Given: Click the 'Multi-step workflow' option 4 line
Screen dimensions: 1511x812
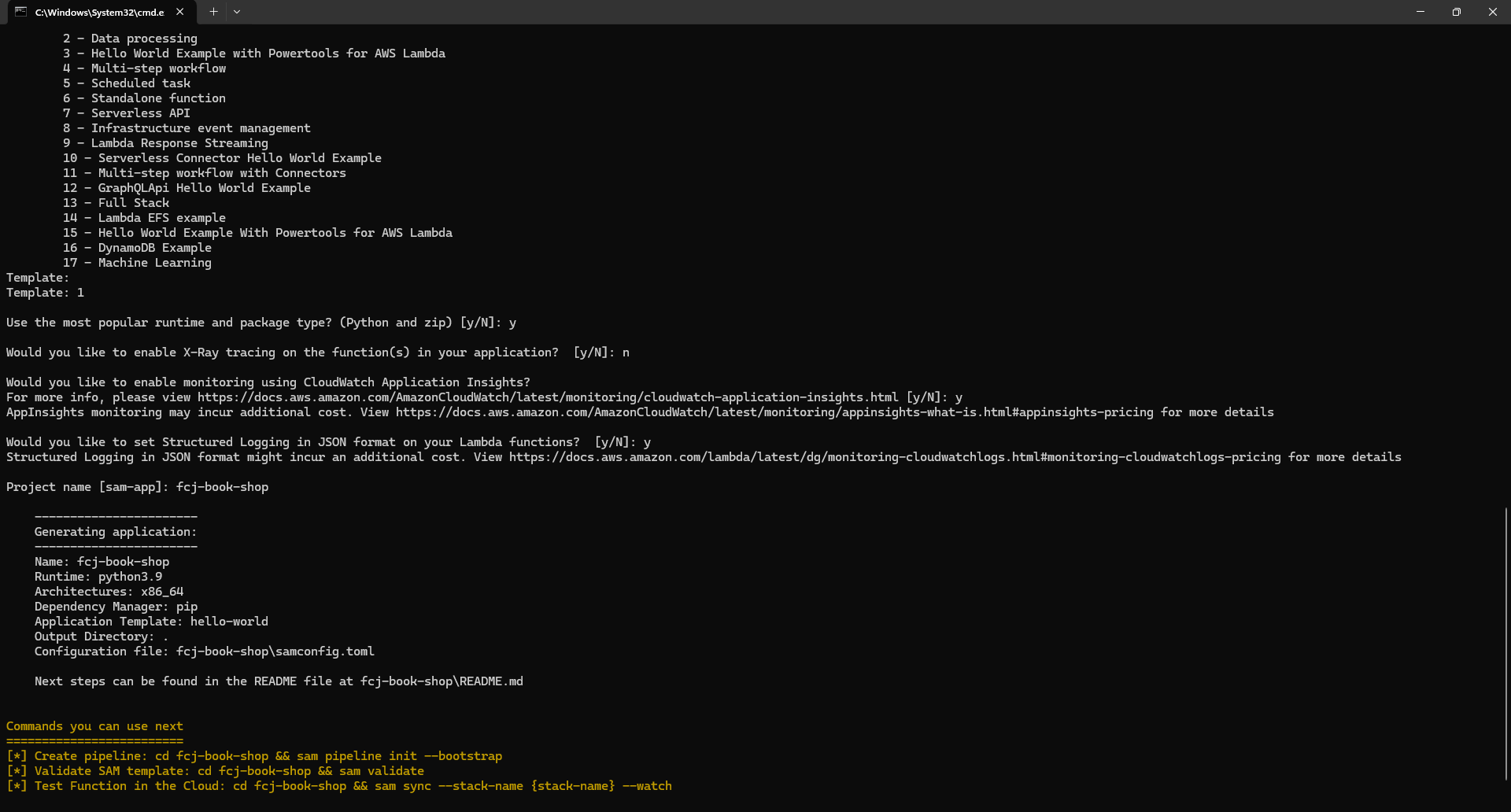Looking at the screenshot, I should click(144, 68).
